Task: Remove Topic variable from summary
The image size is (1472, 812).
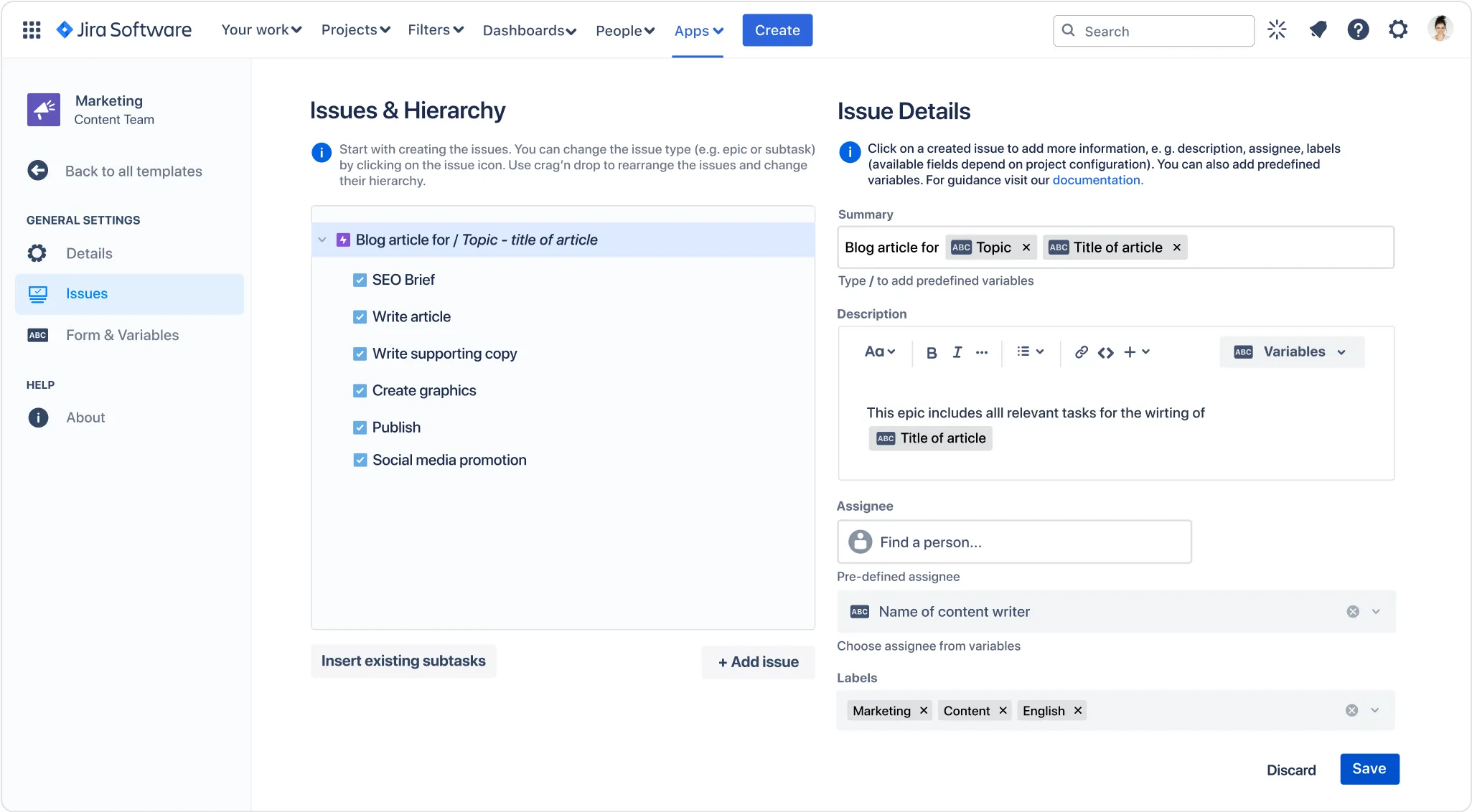Action: (1026, 247)
